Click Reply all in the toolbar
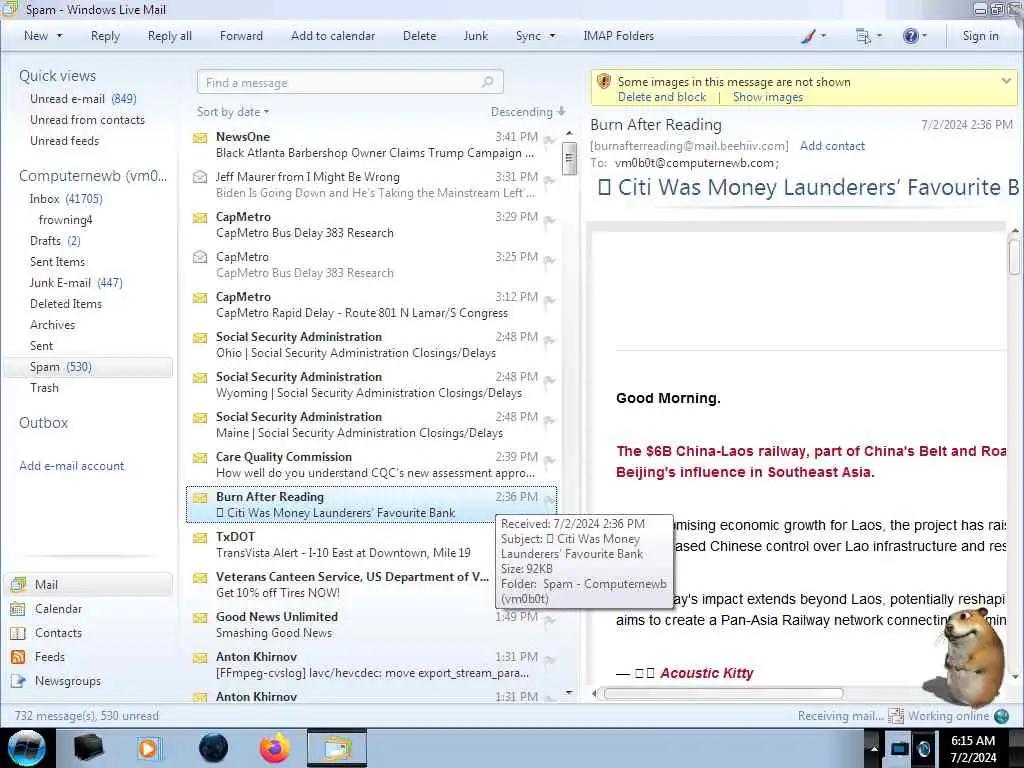Screen dimensions: 1024x768 170,36
